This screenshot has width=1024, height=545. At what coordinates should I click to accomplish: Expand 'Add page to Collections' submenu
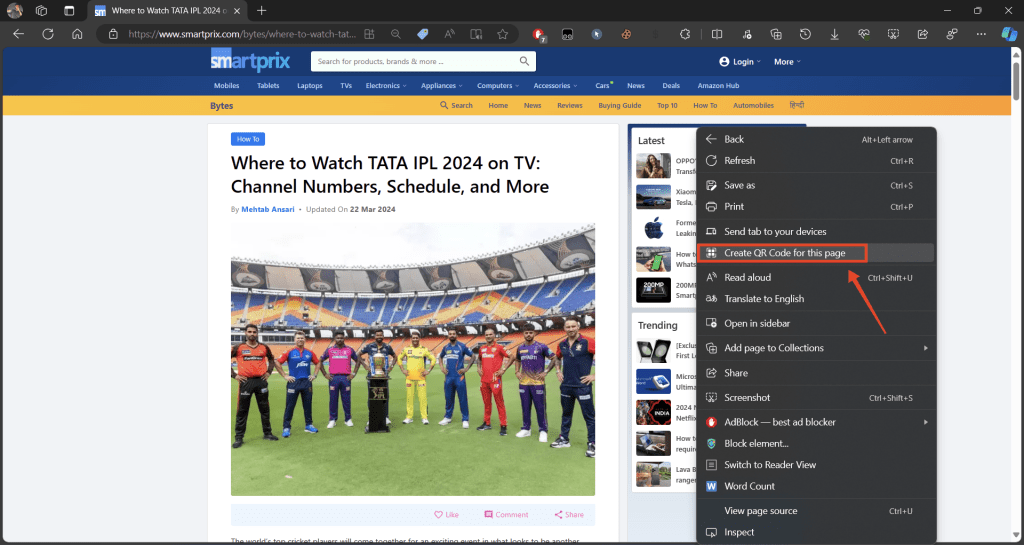tap(816, 348)
